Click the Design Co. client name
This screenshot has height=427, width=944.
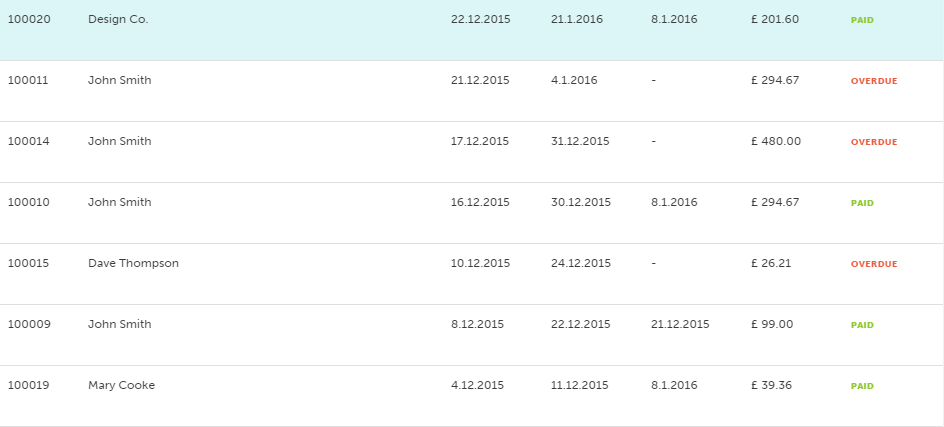pos(118,19)
